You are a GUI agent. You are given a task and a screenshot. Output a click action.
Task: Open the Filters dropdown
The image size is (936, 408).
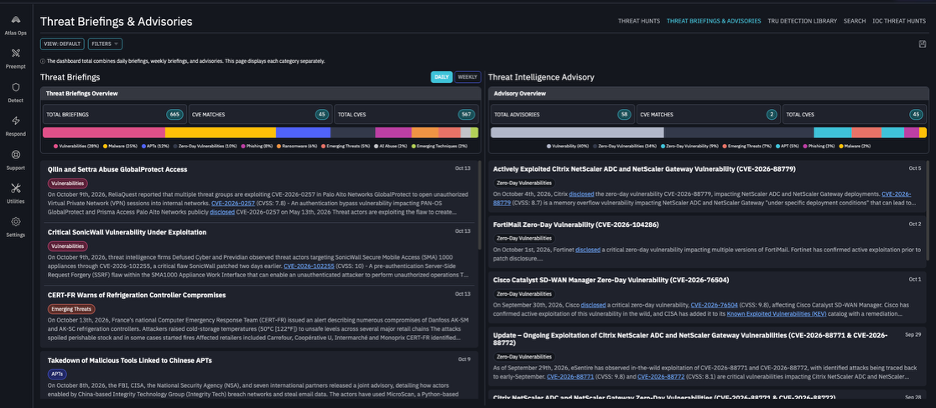pos(105,44)
